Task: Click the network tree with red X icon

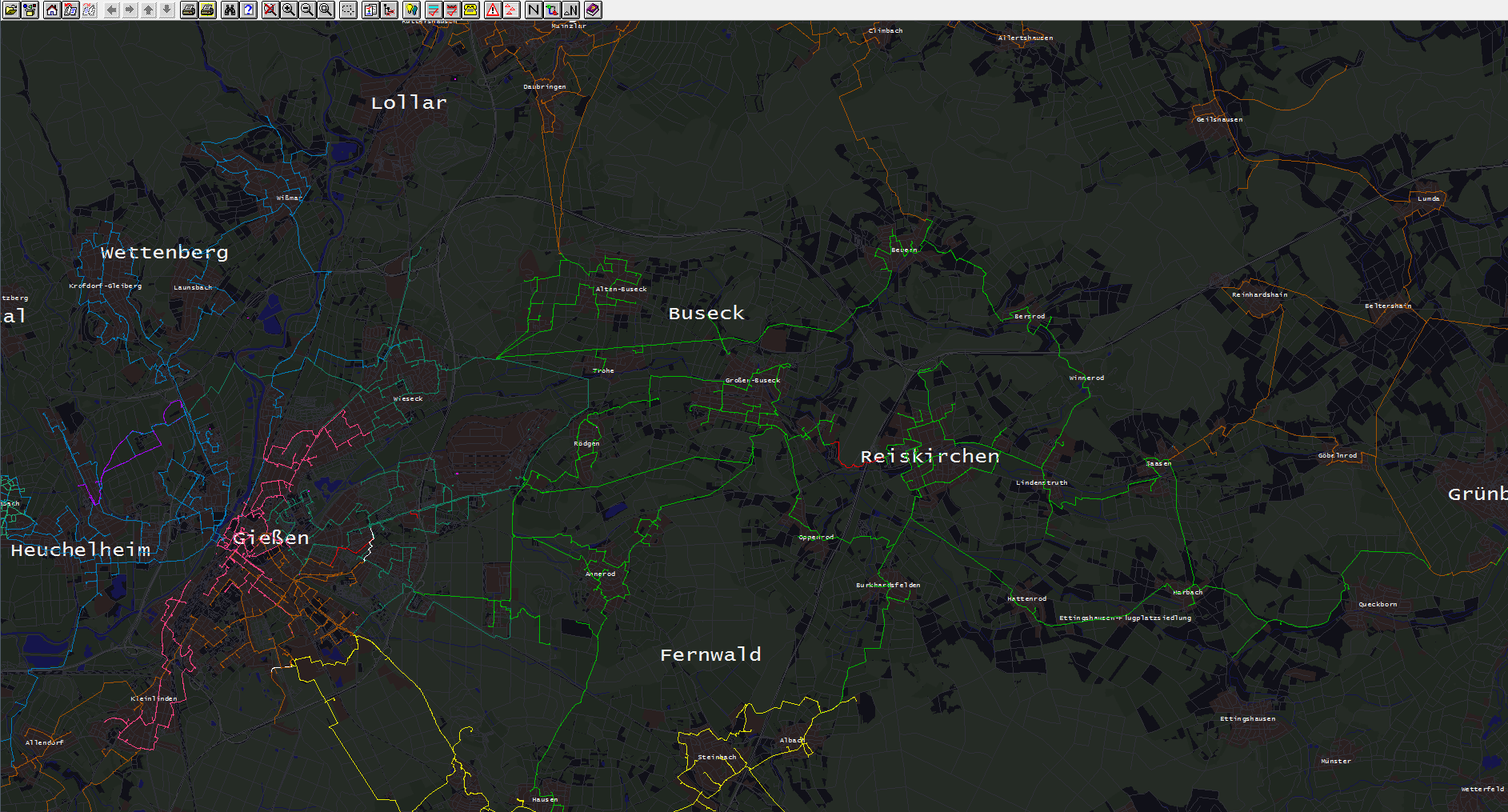Action: tap(389, 10)
